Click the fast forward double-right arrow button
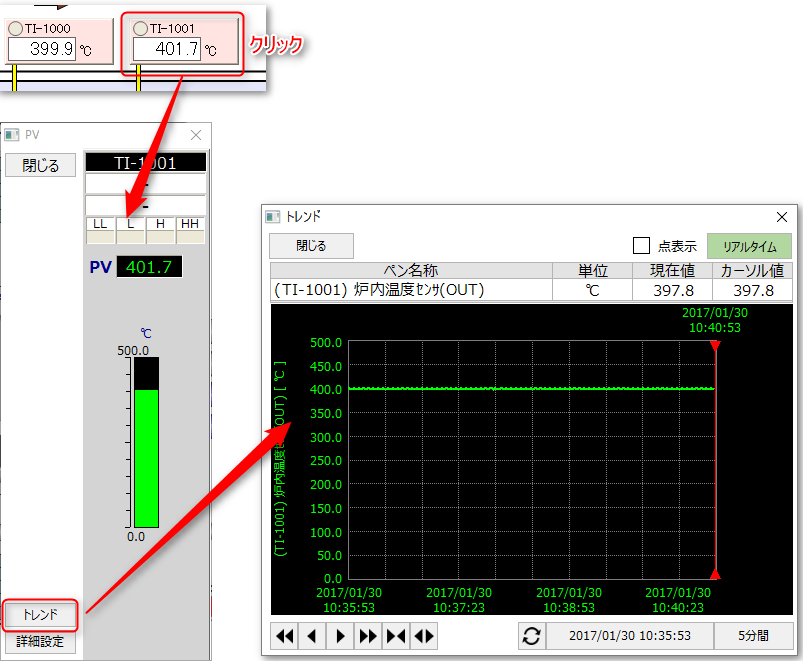 tap(368, 636)
